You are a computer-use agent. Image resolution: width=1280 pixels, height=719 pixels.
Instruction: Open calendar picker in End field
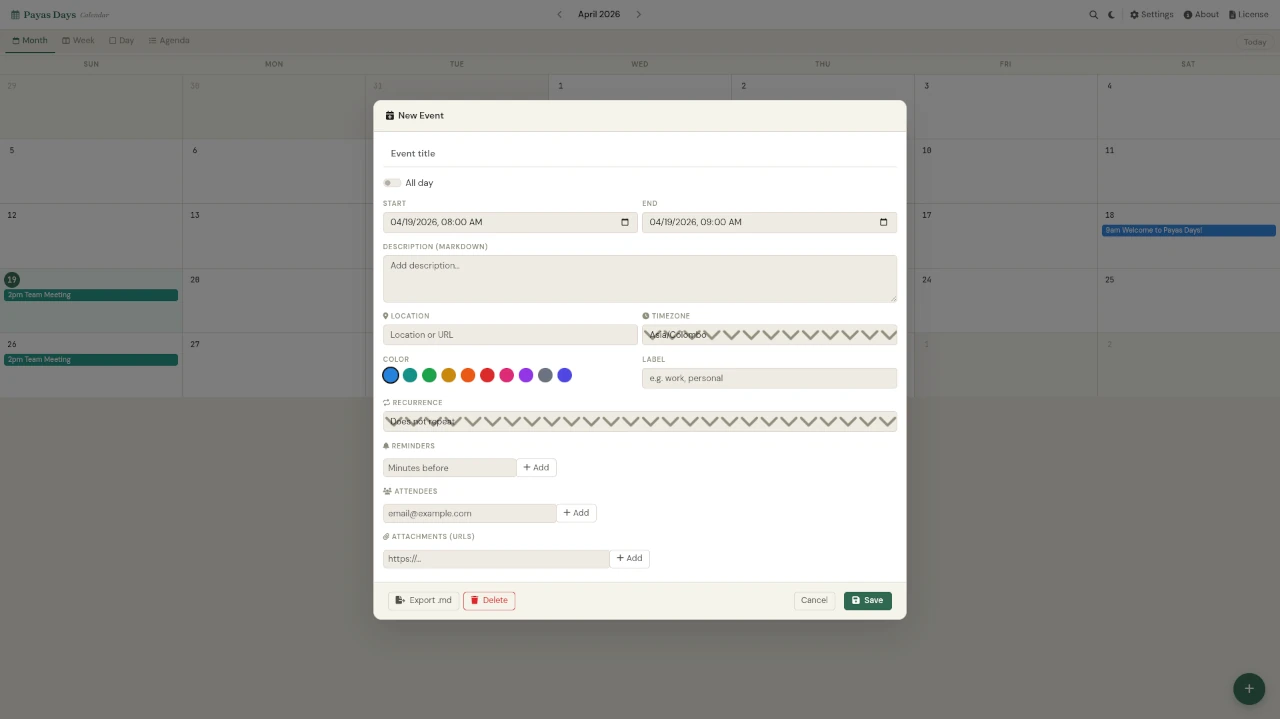(x=883, y=222)
